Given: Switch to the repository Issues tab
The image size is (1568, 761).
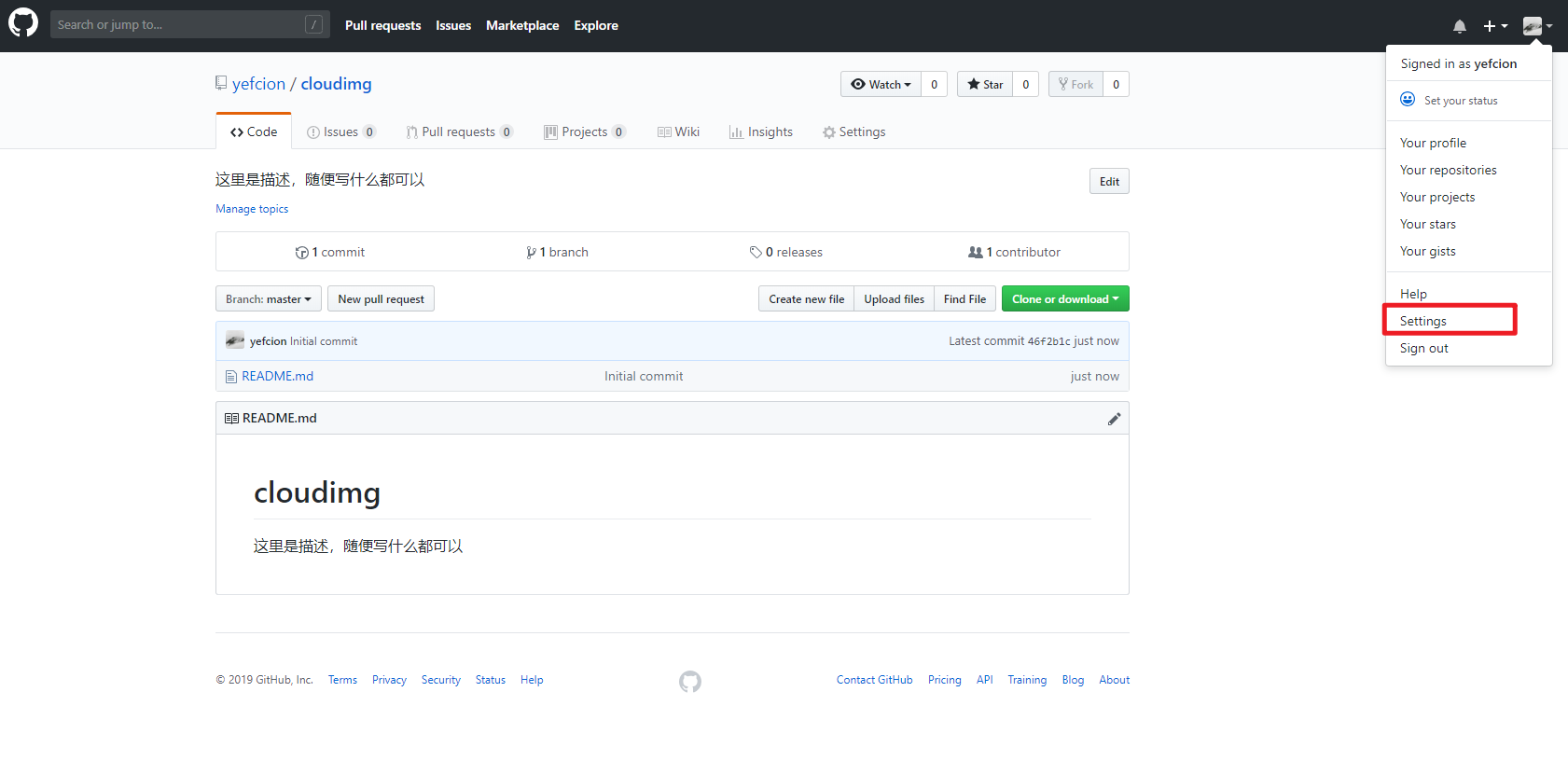Looking at the screenshot, I should pos(341,131).
